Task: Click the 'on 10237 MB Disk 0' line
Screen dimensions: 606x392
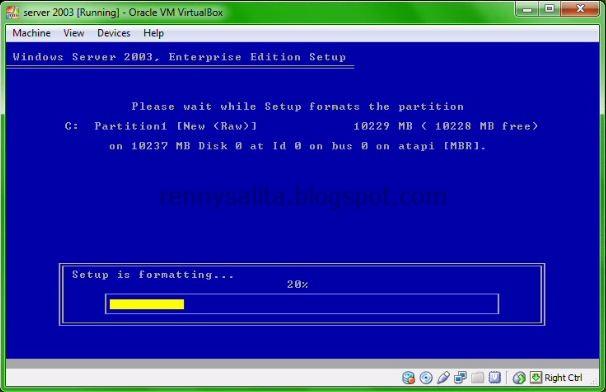Action: 298,146
